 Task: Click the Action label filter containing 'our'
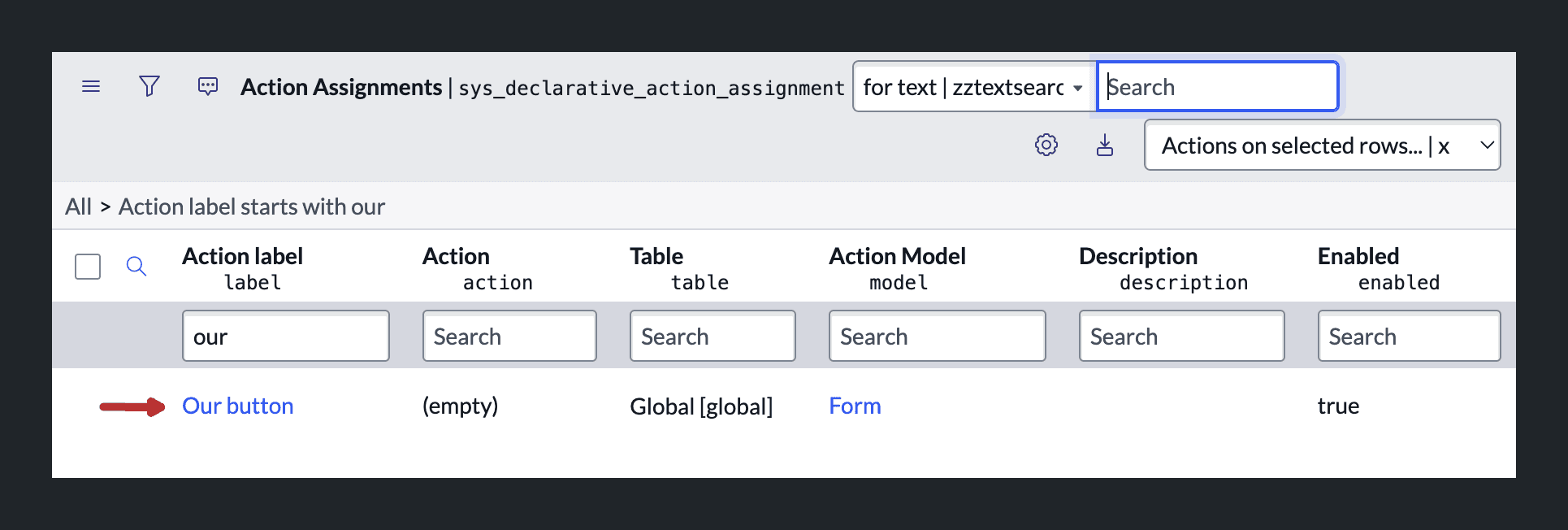(x=286, y=336)
